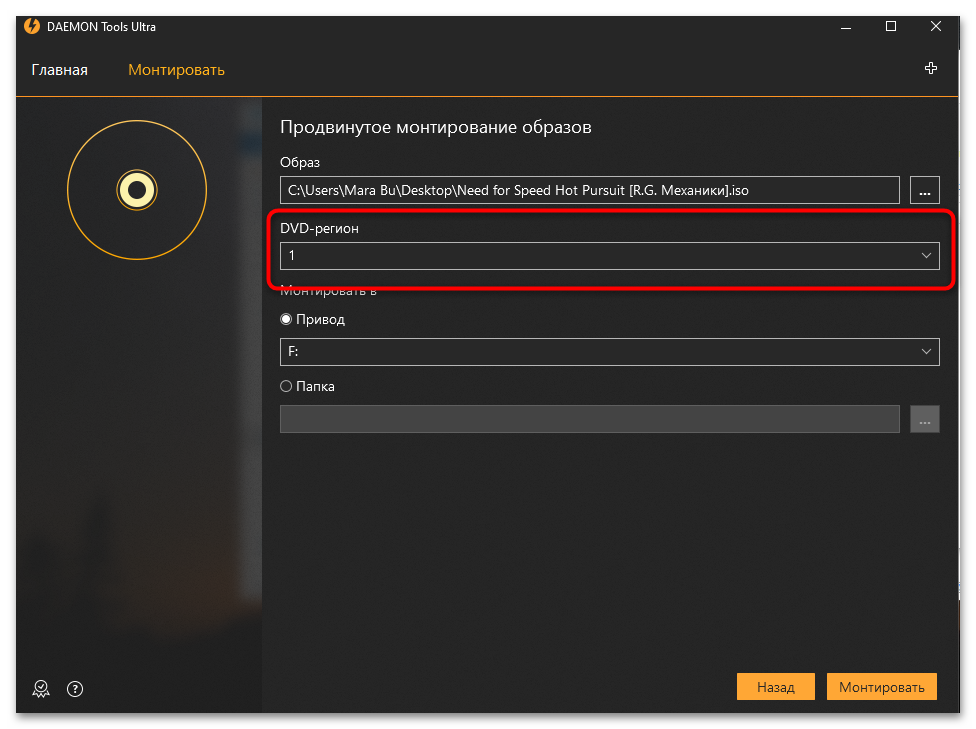Click the Папка folder path field
This screenshot has width=976, height=729.
tap(589, 419)
